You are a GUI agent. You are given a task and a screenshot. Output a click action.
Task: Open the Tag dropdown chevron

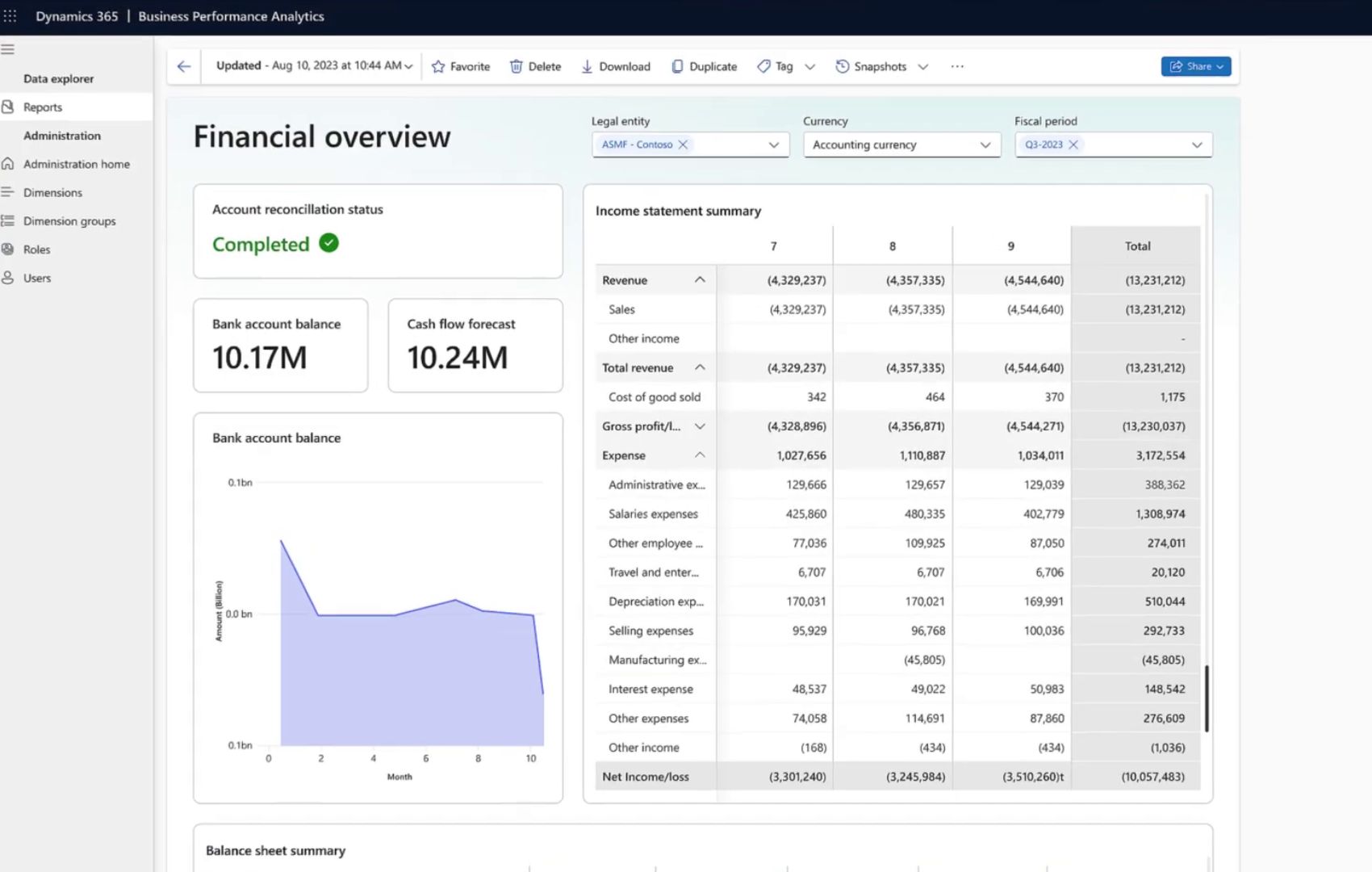(810, 66)
